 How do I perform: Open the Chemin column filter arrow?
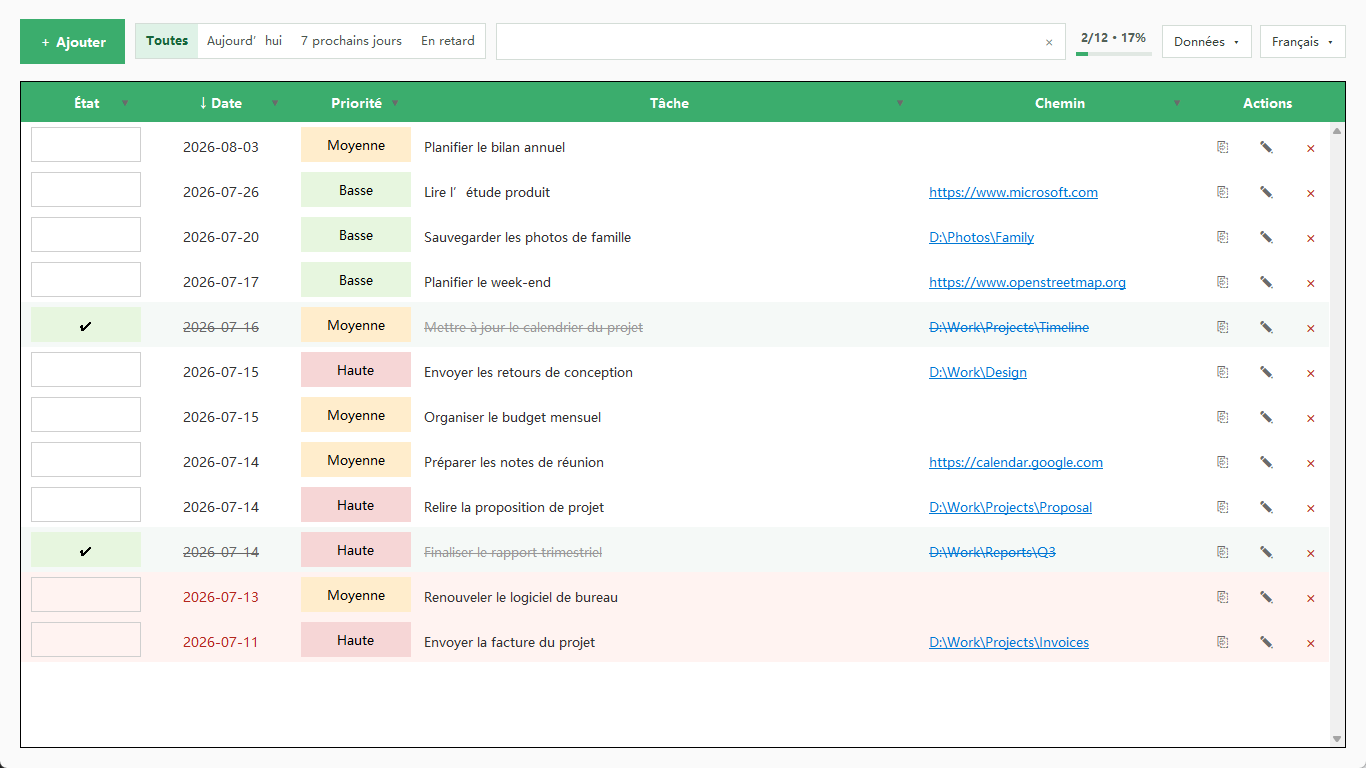[x=1177, y=103]
